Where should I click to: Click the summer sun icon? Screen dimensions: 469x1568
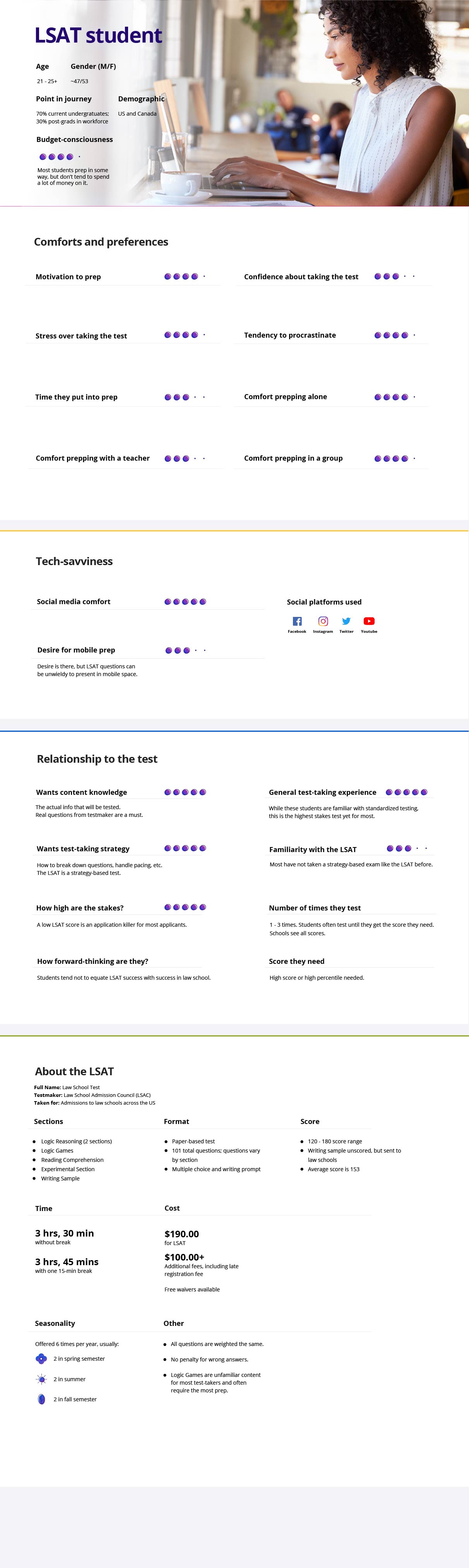(41, 1379)
